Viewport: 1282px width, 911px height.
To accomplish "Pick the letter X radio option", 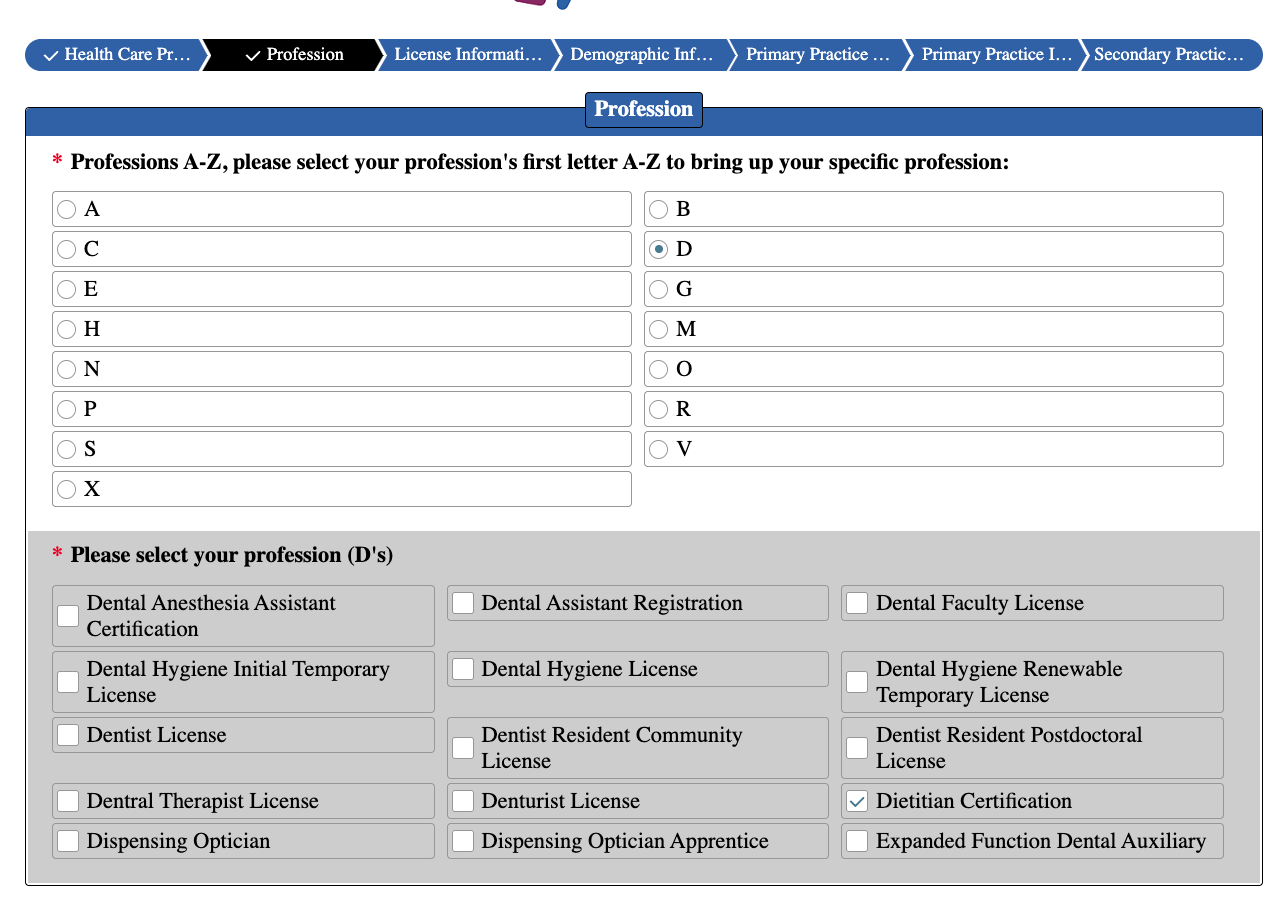I will (67, 489).
